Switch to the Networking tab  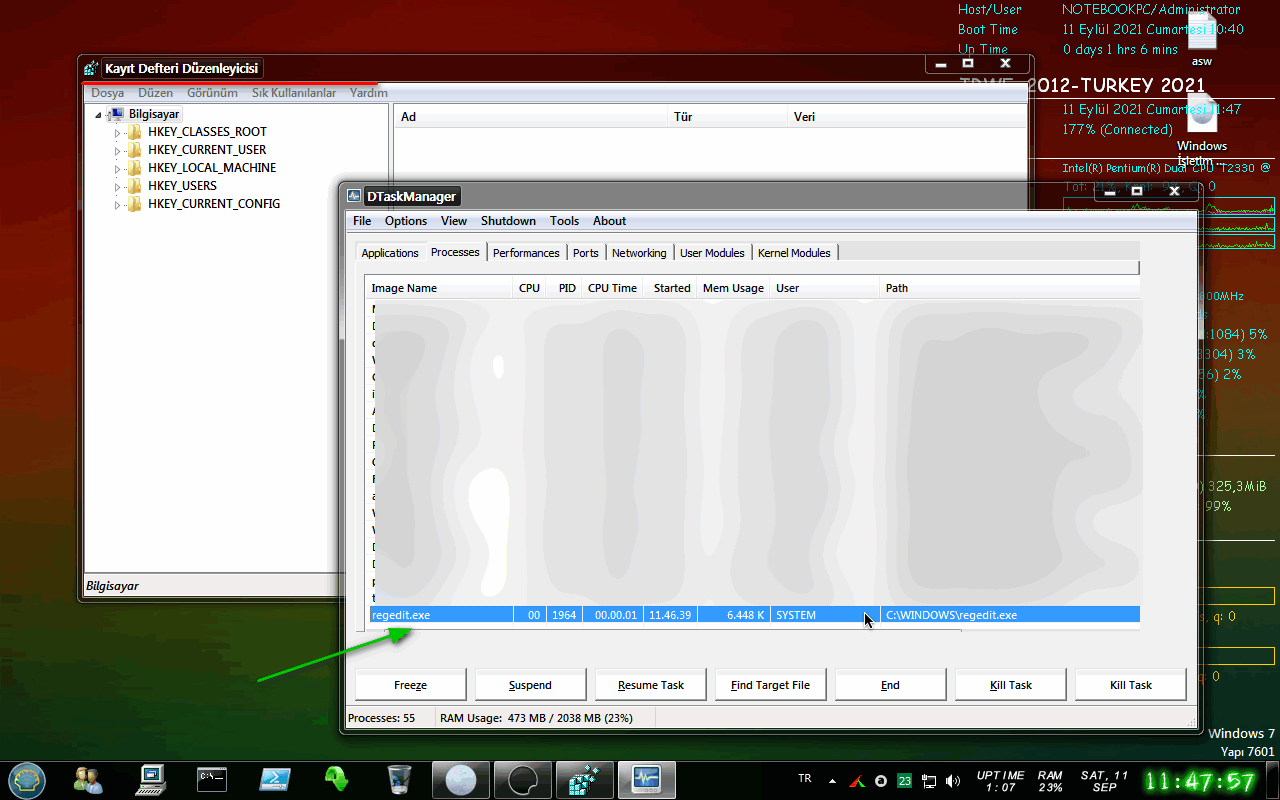[x=639, y=253]
